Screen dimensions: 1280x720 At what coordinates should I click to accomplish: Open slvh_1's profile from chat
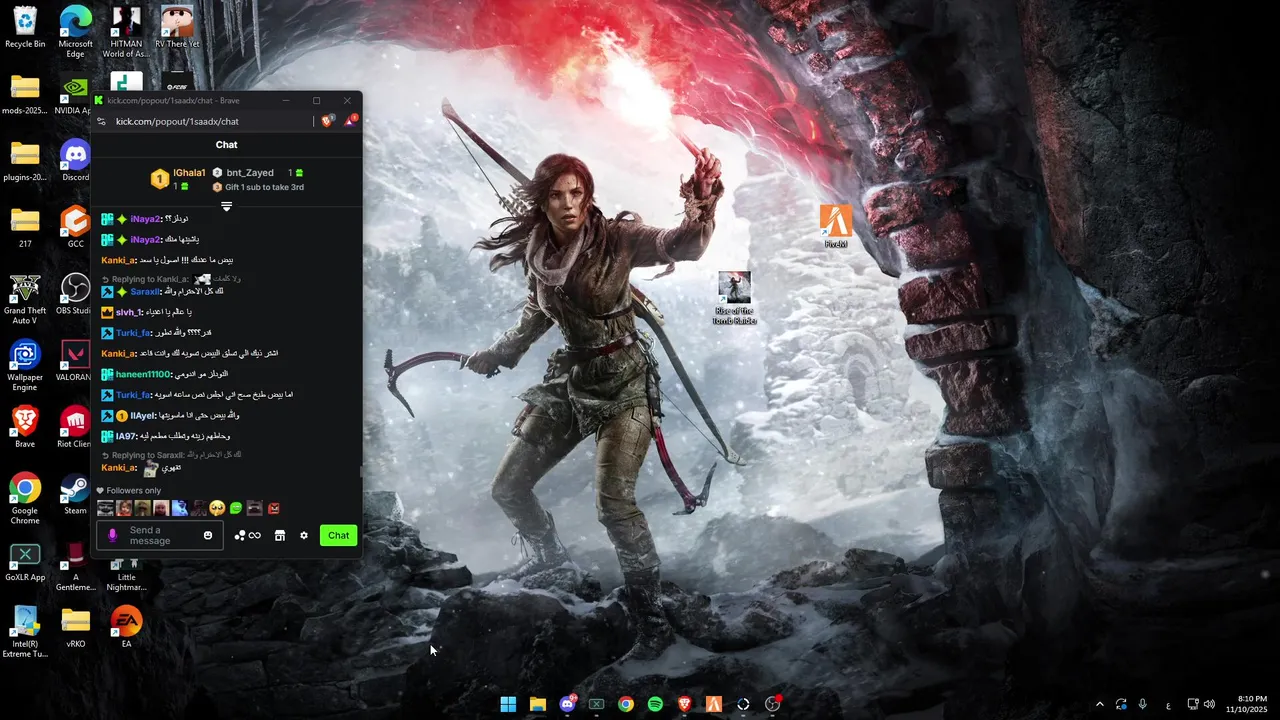tap(129, 312)
